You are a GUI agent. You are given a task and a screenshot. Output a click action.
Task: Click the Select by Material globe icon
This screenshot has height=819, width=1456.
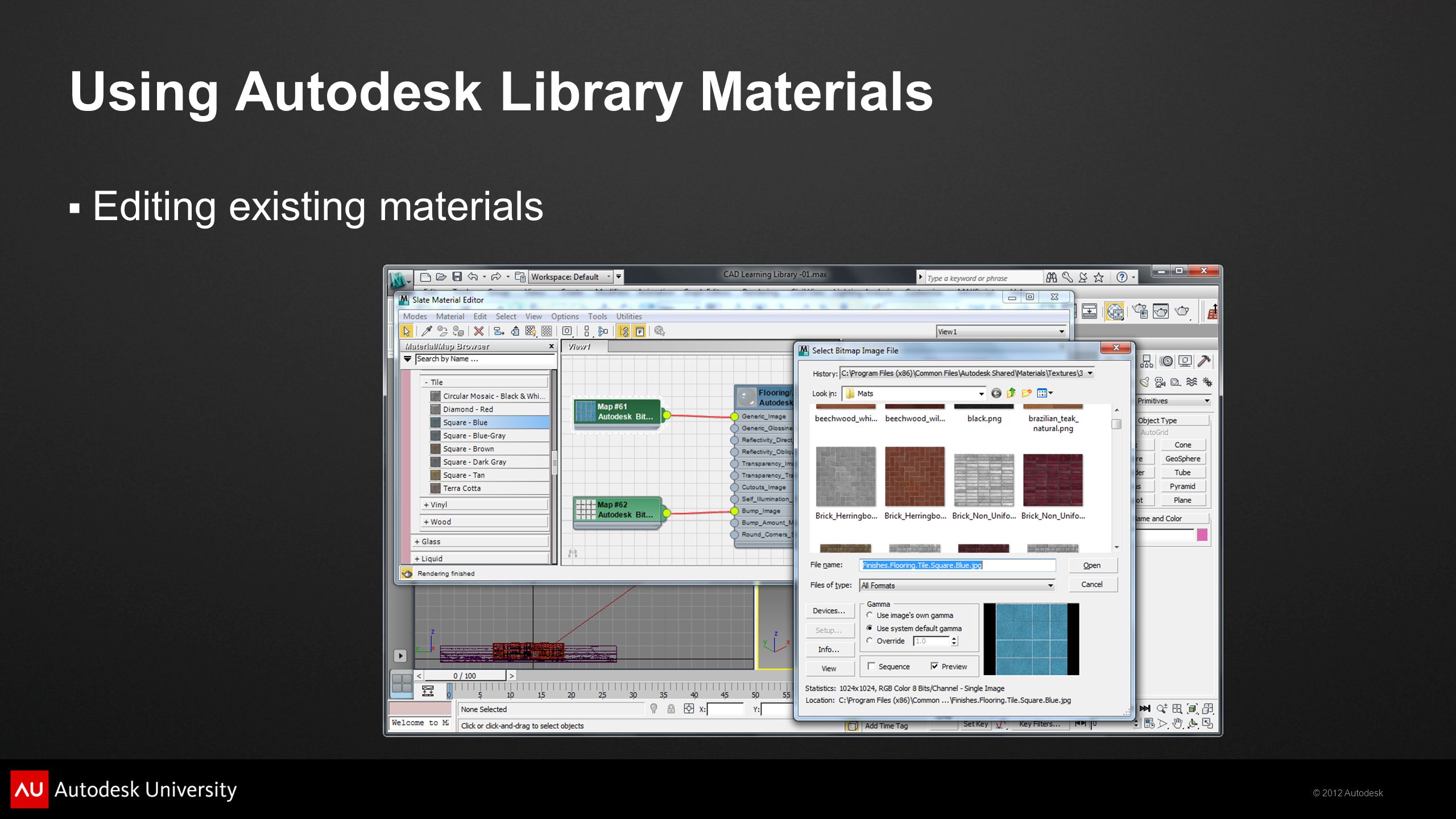coord(660,331)
